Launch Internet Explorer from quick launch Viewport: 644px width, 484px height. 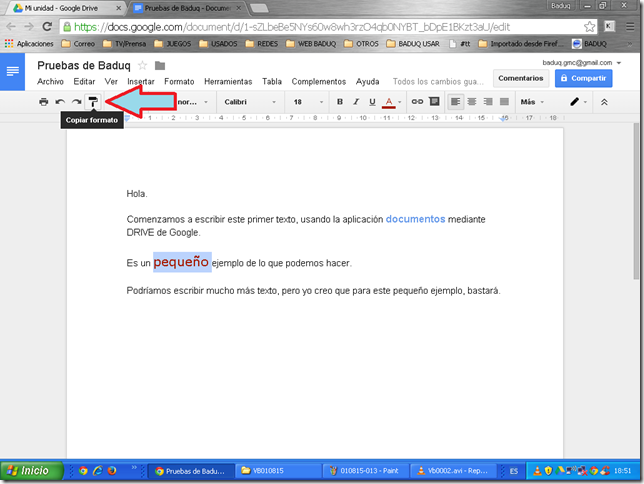[98, 471]
